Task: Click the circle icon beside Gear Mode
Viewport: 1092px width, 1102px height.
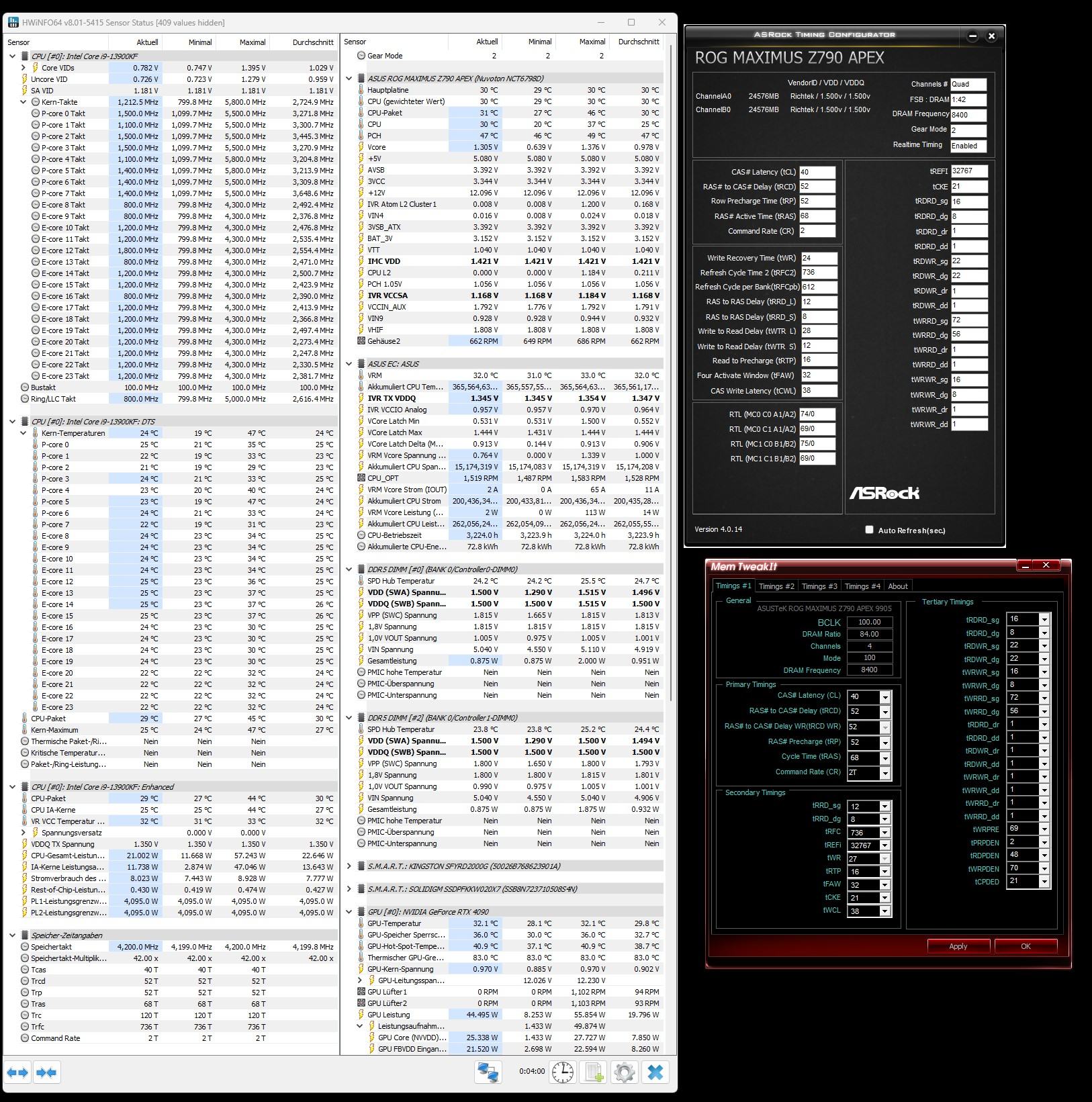Action: (361, 56)
